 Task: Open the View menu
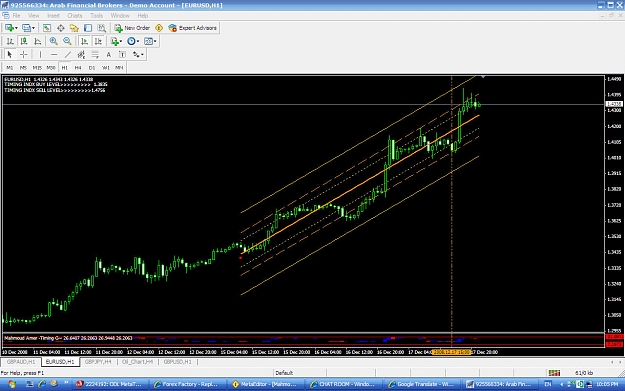tap(33, 16)
